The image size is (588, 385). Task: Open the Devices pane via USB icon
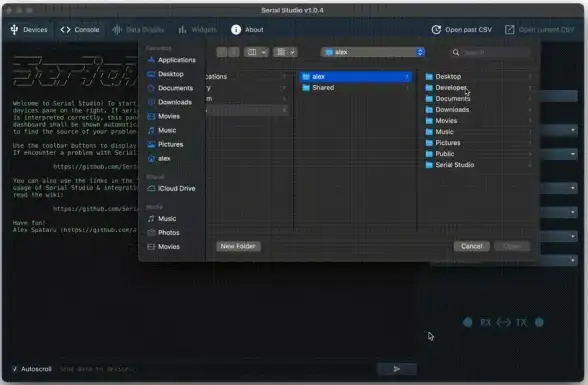[x=14, y=30]
